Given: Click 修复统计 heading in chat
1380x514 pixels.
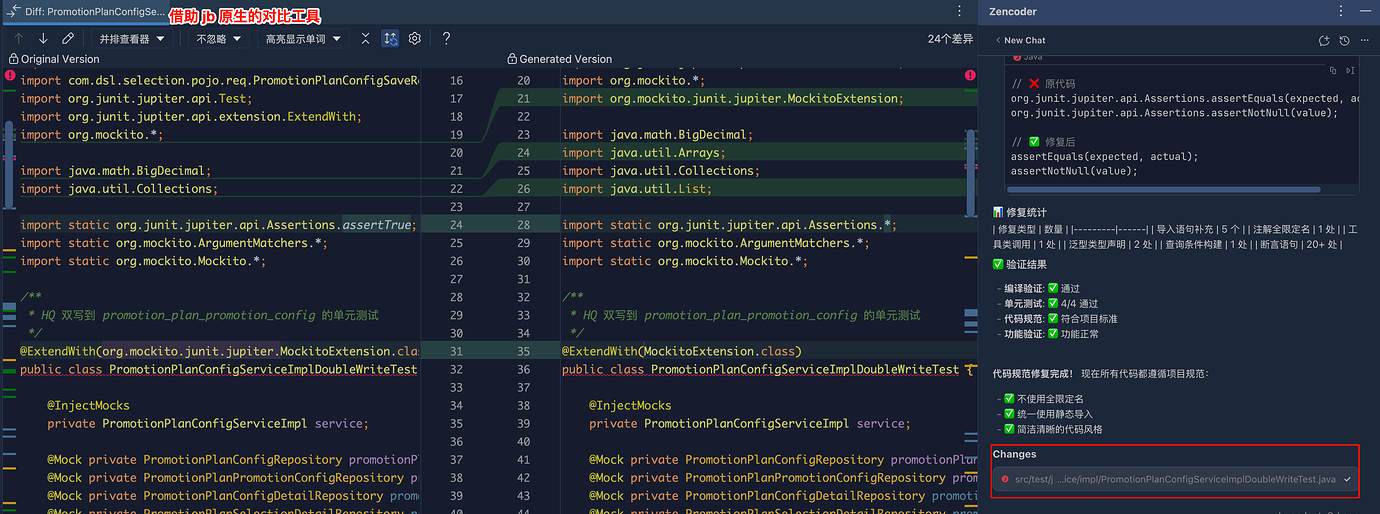Looking at the screenshot, I should 1021,212.
